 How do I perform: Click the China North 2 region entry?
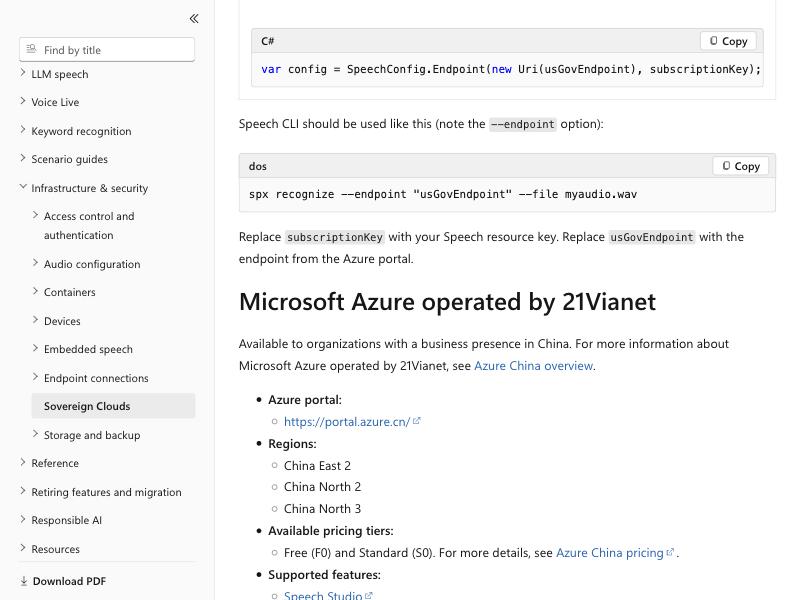tap(322, 487)
